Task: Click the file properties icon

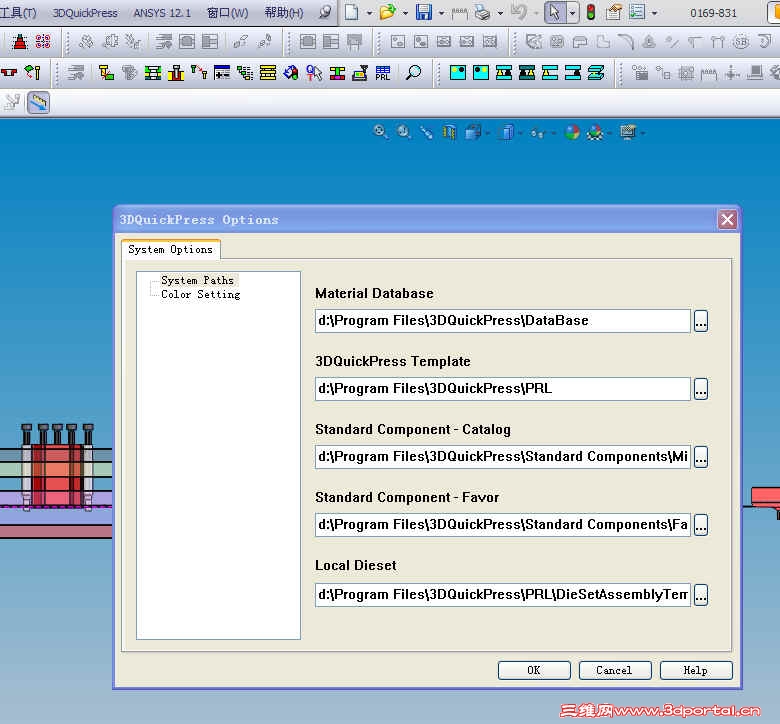Action: click(614, 12)
